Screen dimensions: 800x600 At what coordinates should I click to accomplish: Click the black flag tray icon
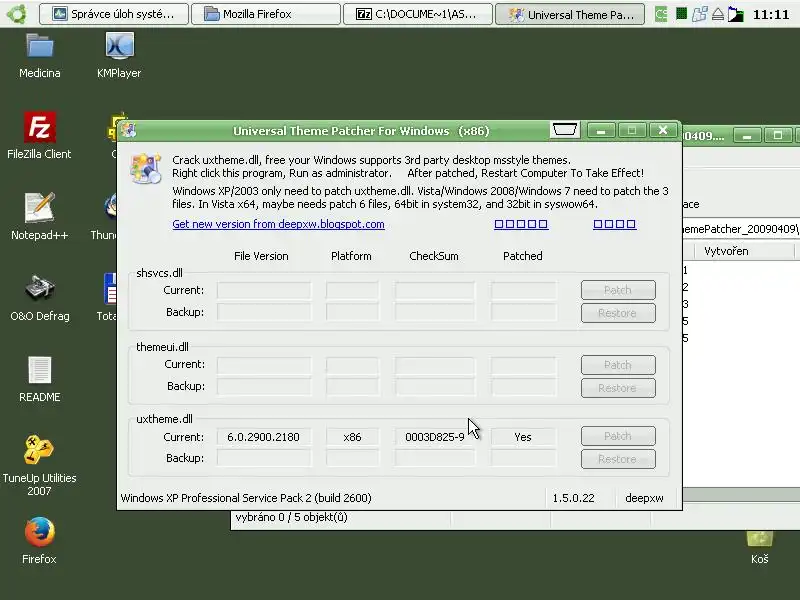click(735, 14)
